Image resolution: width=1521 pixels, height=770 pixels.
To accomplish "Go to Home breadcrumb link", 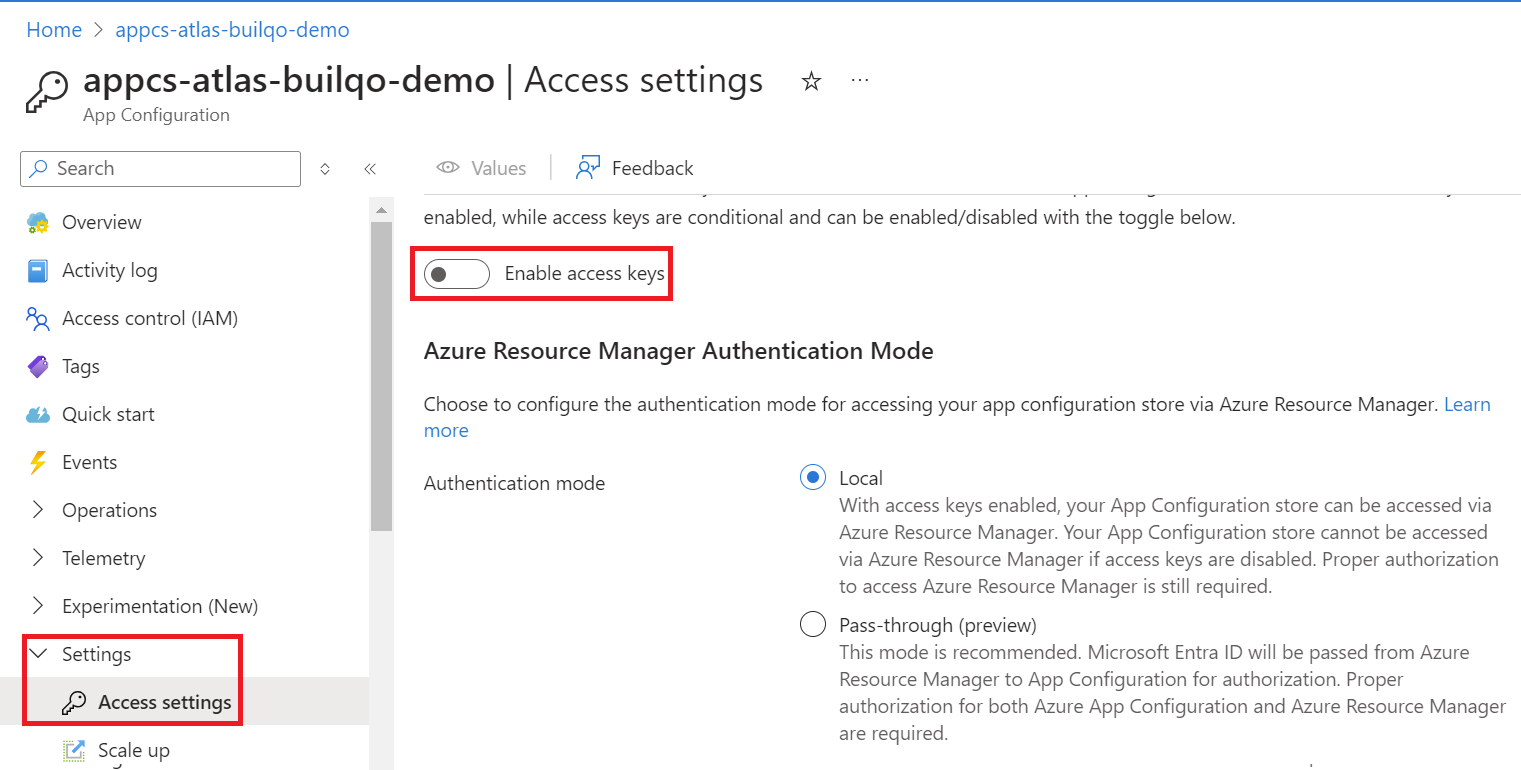I will click(54, 30).
